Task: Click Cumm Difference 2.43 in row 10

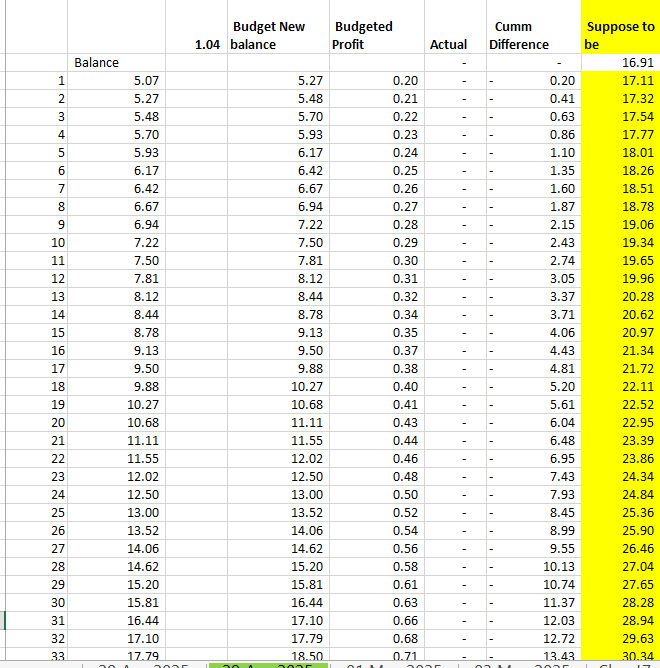Action: 533,243
